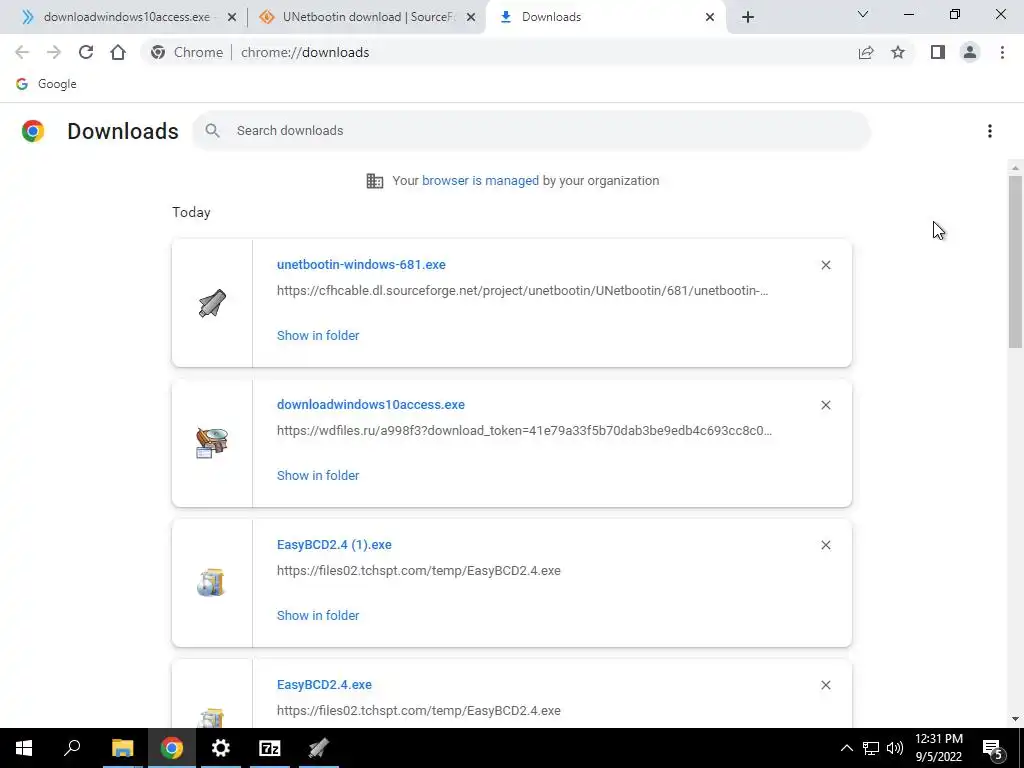The image size is (1024, 768).
Task: Open File Explorer from taskbar
Action: click(122, 748)
